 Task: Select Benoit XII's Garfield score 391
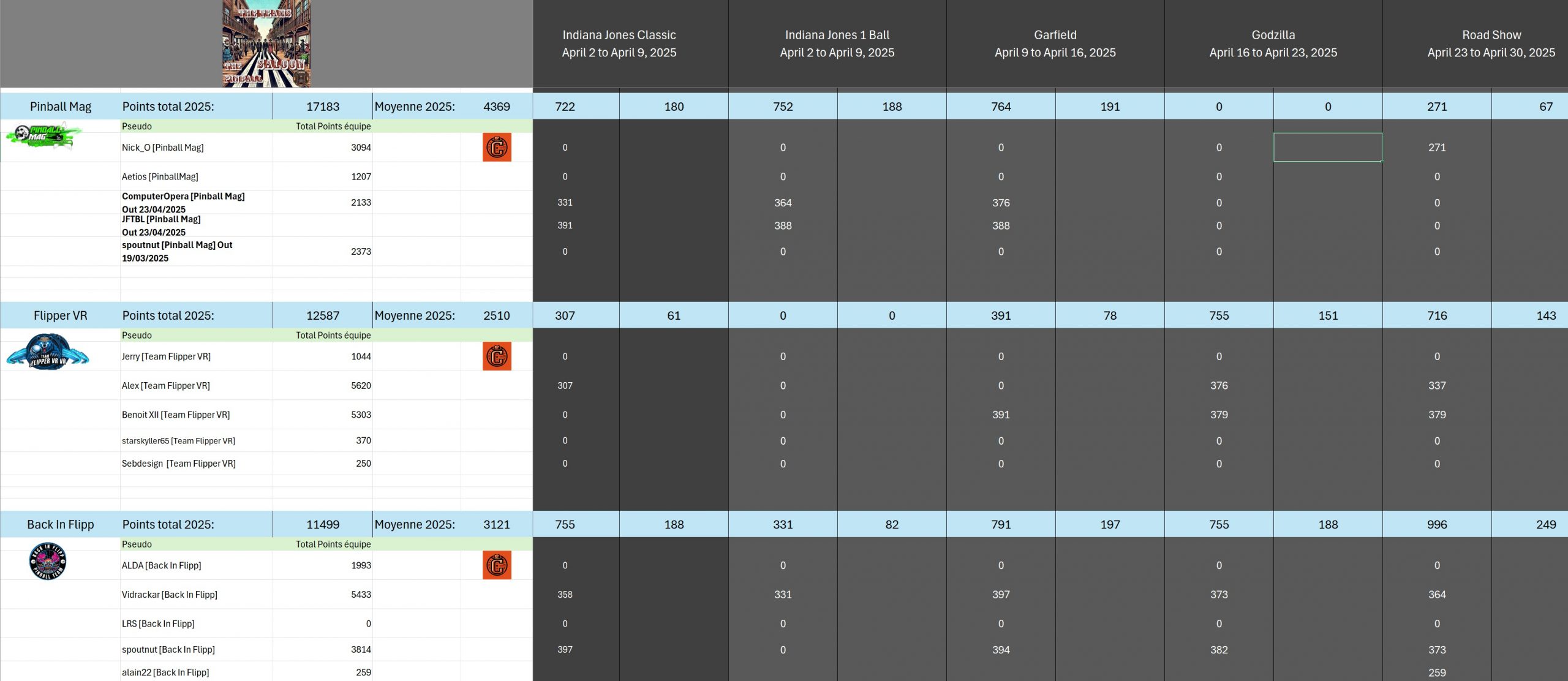(x=1000, y=415)
